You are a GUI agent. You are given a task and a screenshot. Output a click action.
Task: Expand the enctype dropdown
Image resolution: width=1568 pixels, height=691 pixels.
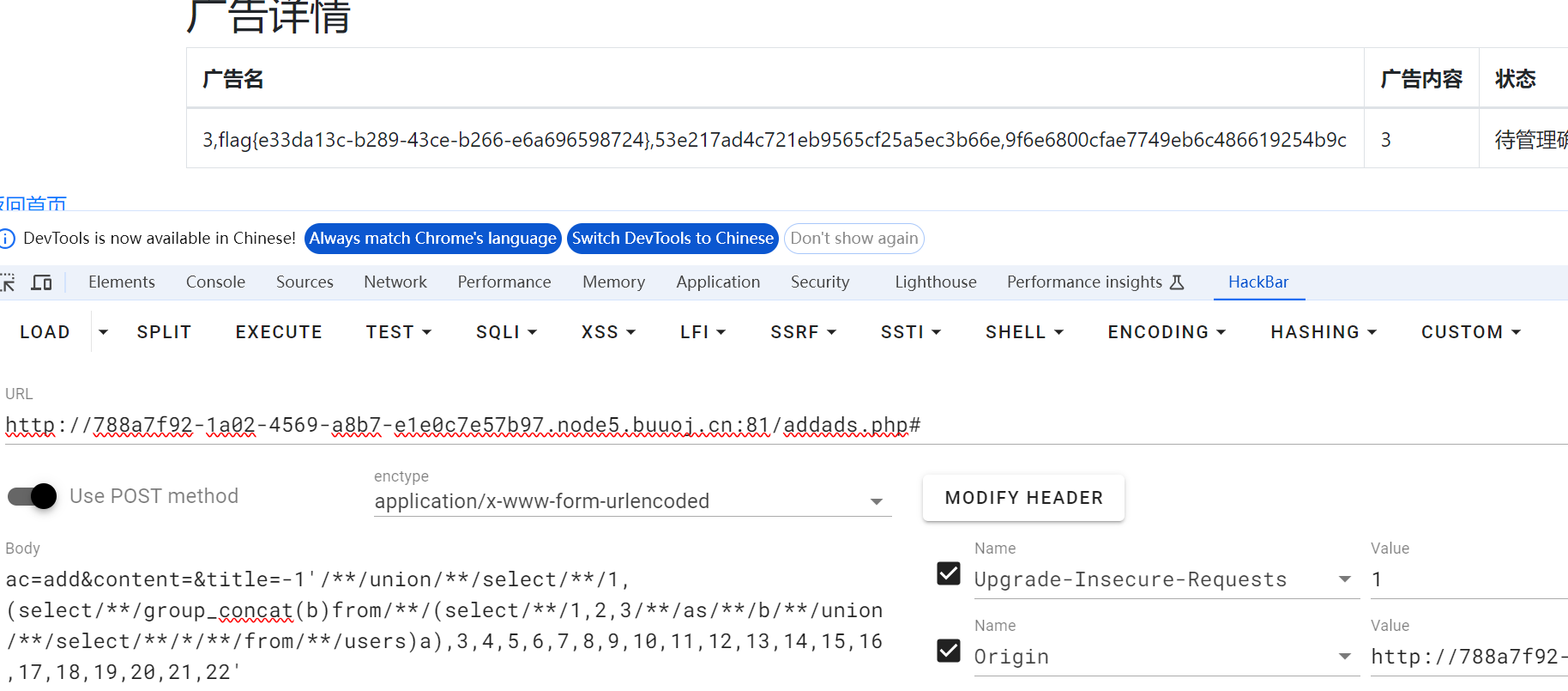[876, 502]
